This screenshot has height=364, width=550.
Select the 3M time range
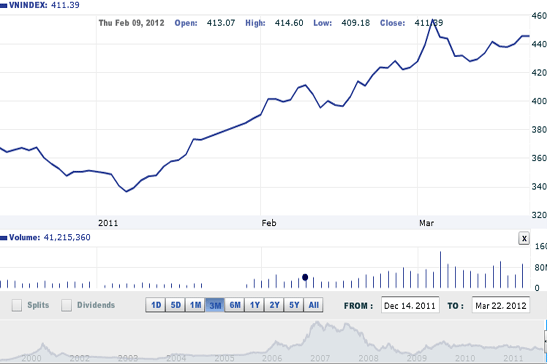pyautogui.click(x=215, y=305)
